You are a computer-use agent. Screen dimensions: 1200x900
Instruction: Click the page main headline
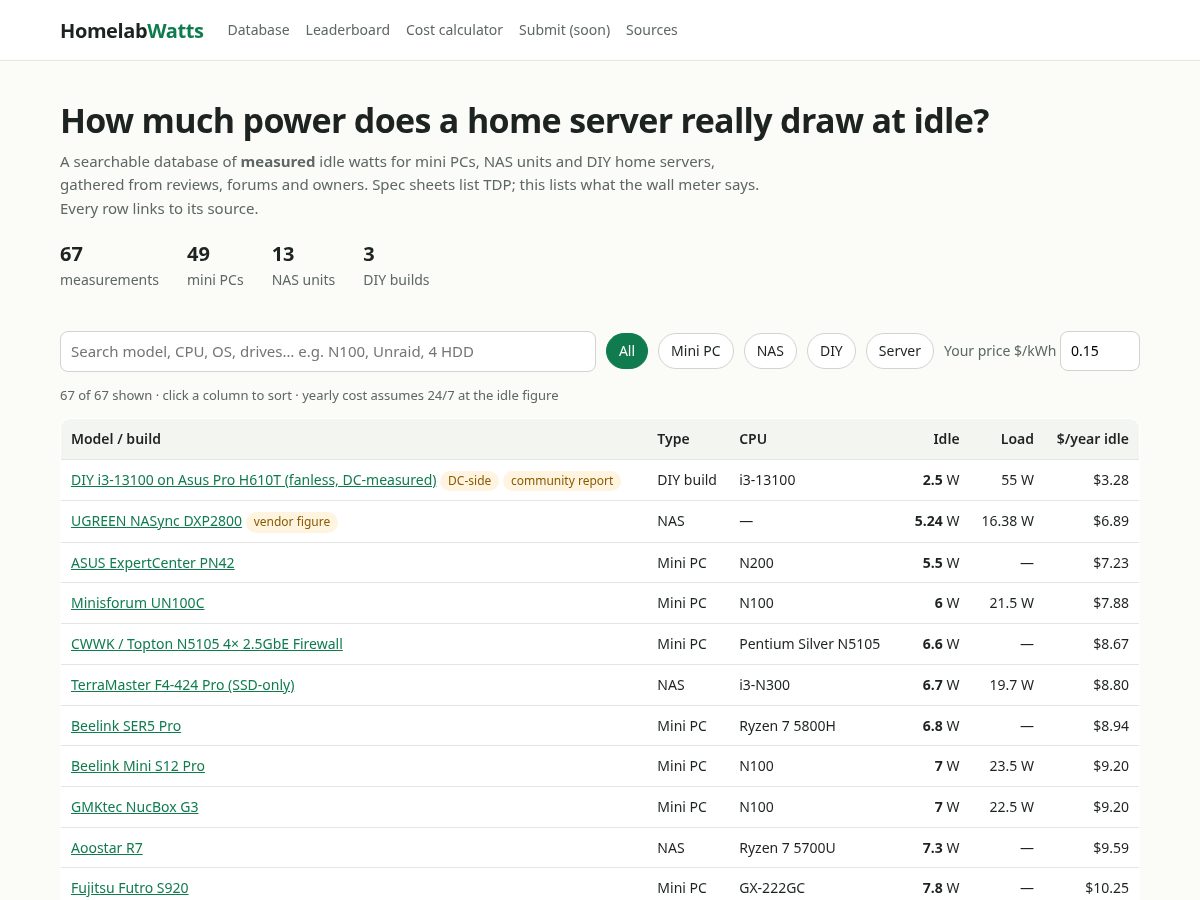525,121
